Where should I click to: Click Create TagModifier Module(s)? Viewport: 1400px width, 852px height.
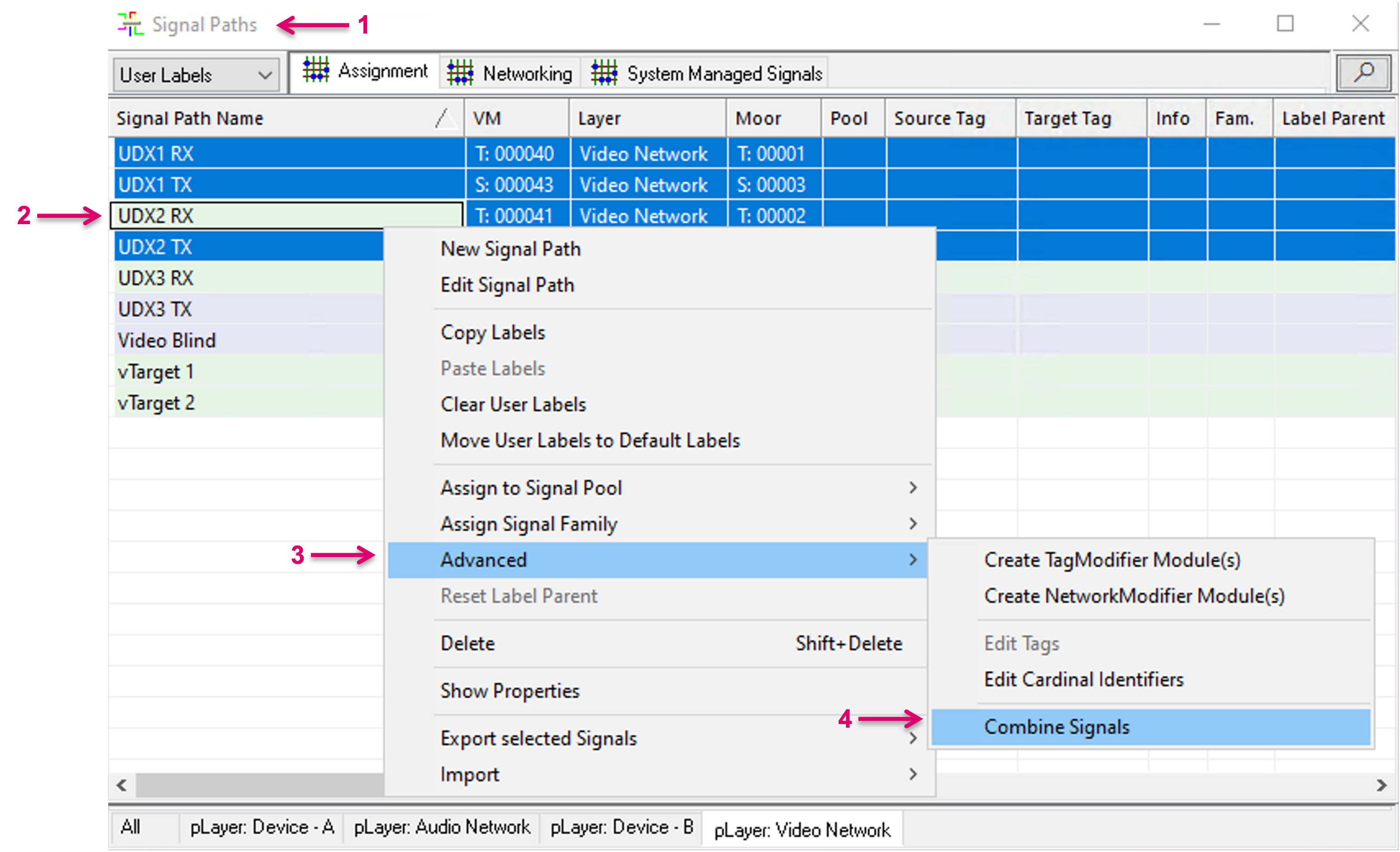[1112, 560]
